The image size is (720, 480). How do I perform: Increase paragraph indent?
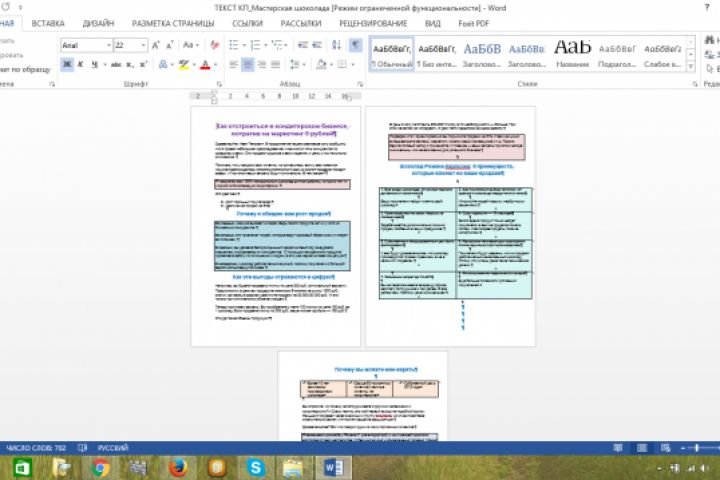317,45
